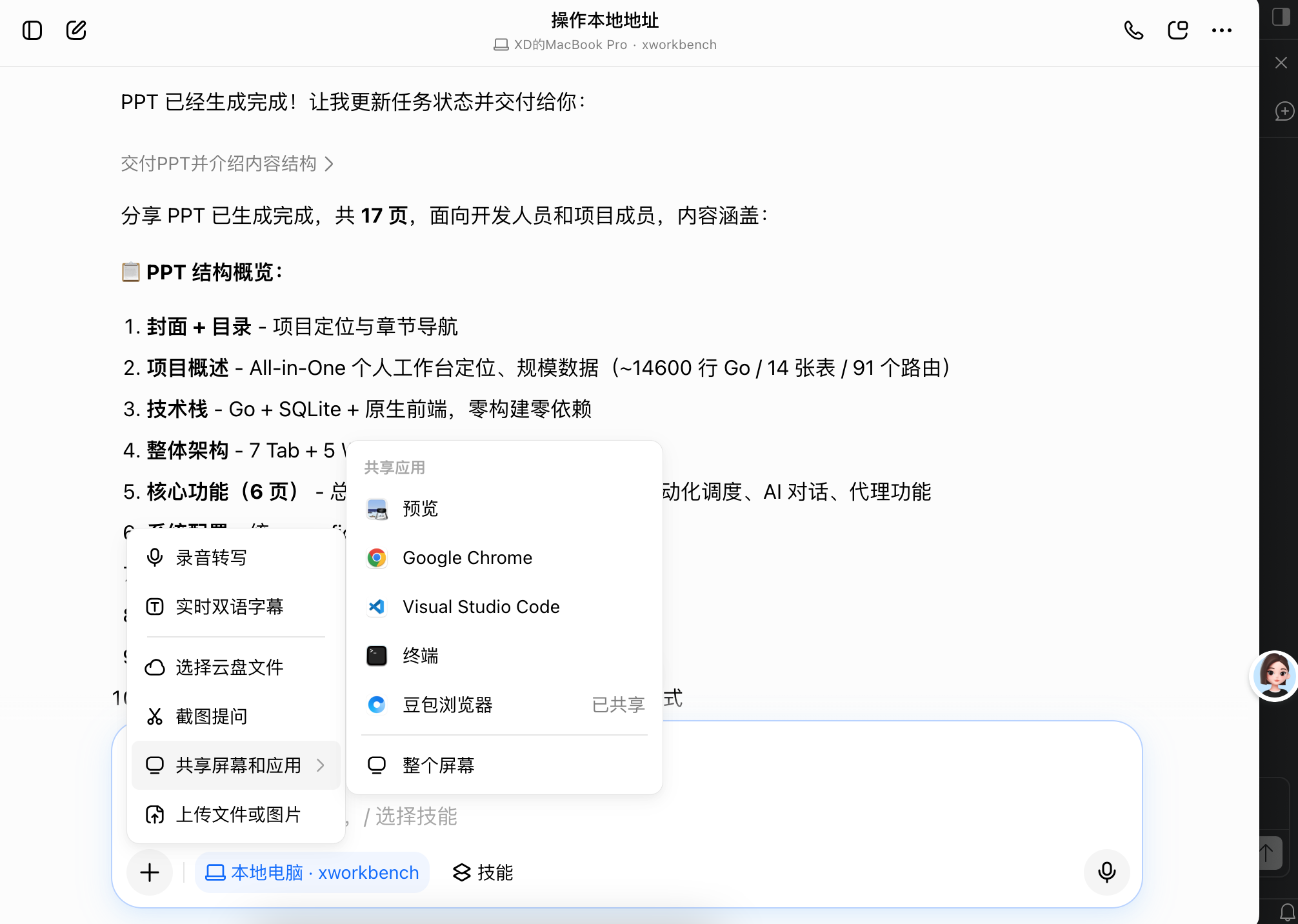Screen dimensions: 1298x924
Task: Click the 豆包浏览器 browser icon
Action: [377, 705]
